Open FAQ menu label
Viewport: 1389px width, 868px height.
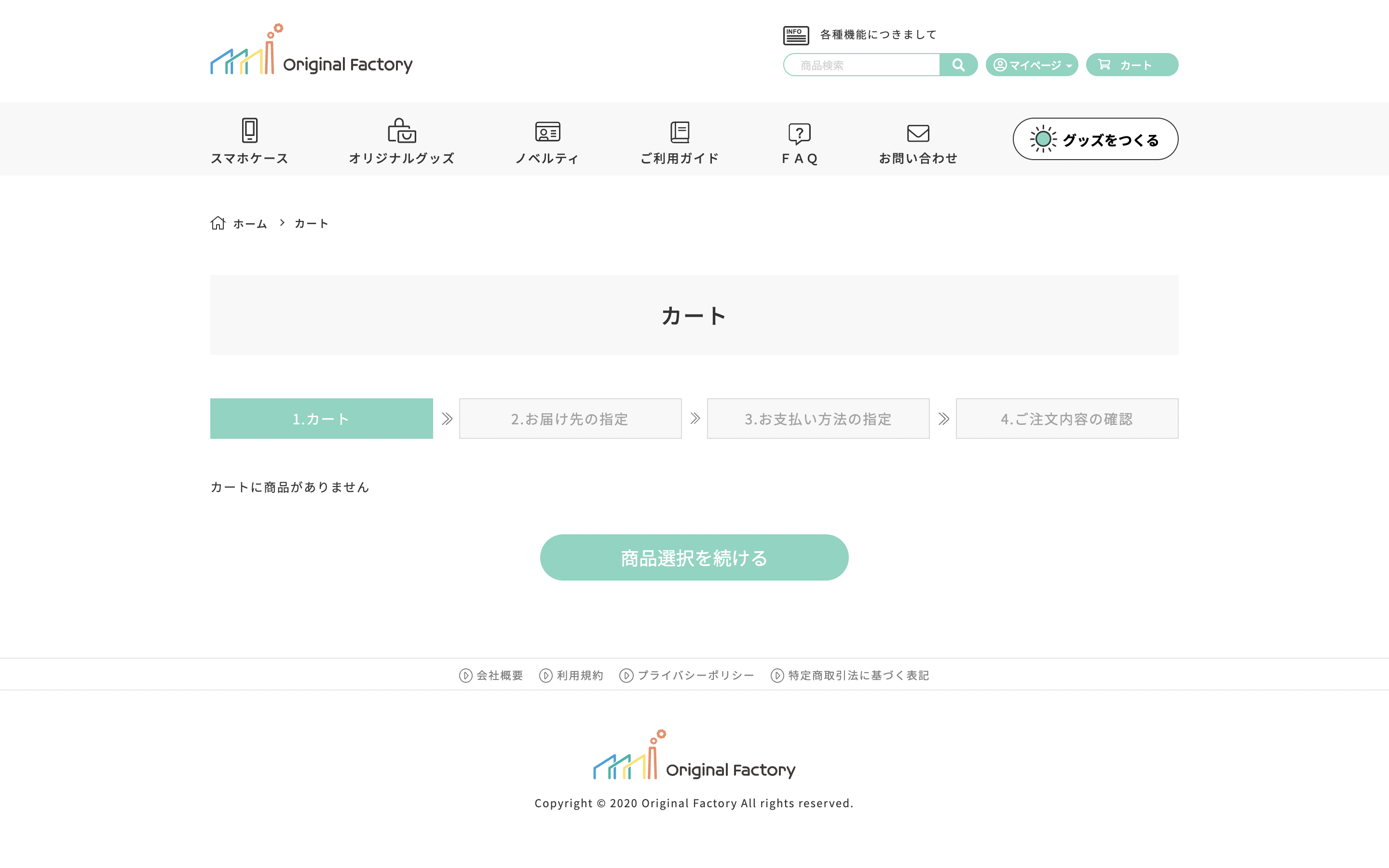click(x=800, y=159)
